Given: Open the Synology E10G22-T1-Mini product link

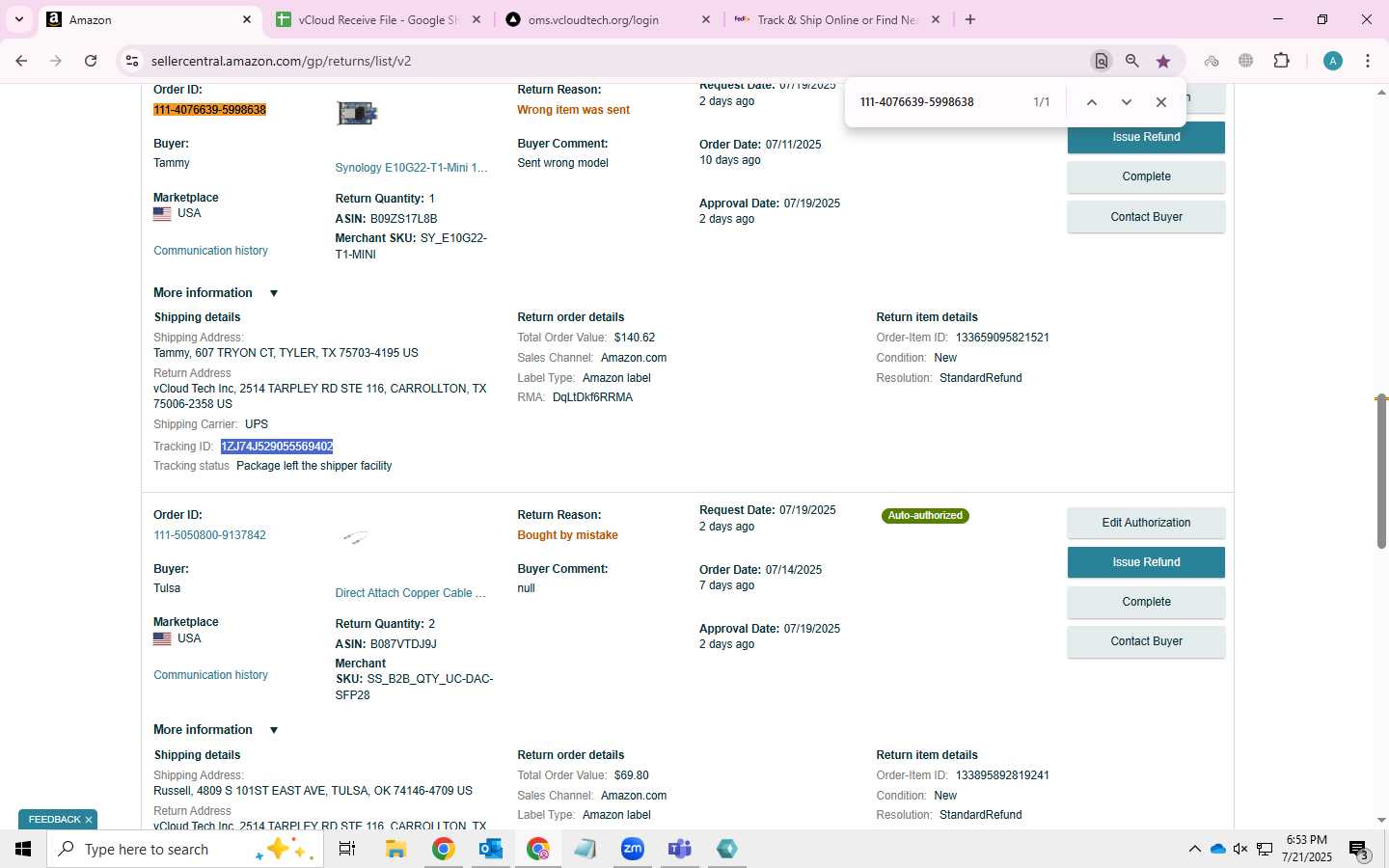Looking at the screenshot, I should [x=412, y=168].
